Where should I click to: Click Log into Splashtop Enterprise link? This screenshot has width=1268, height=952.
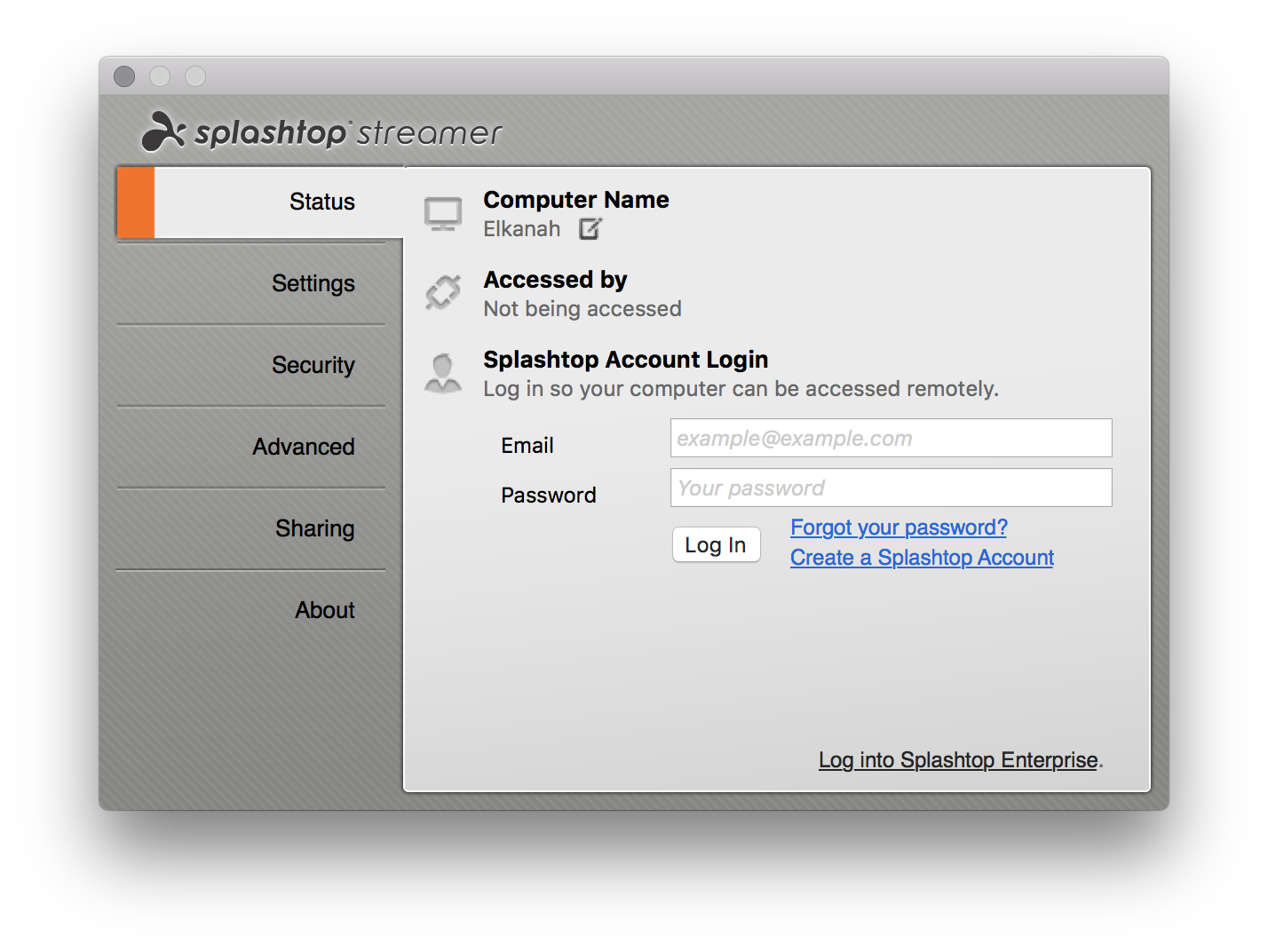(959, 760)
